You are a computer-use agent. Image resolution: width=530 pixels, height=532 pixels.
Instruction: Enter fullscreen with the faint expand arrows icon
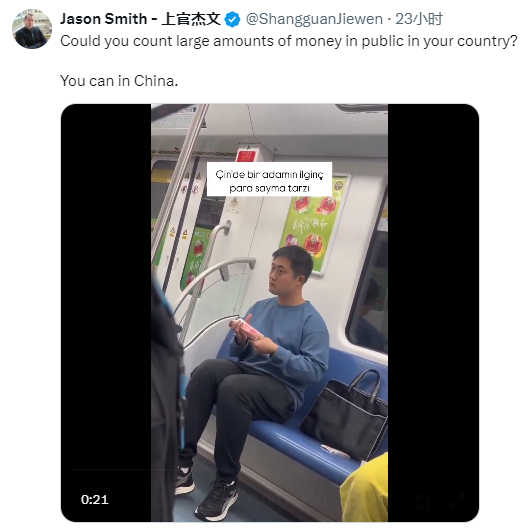pos(457,500)
